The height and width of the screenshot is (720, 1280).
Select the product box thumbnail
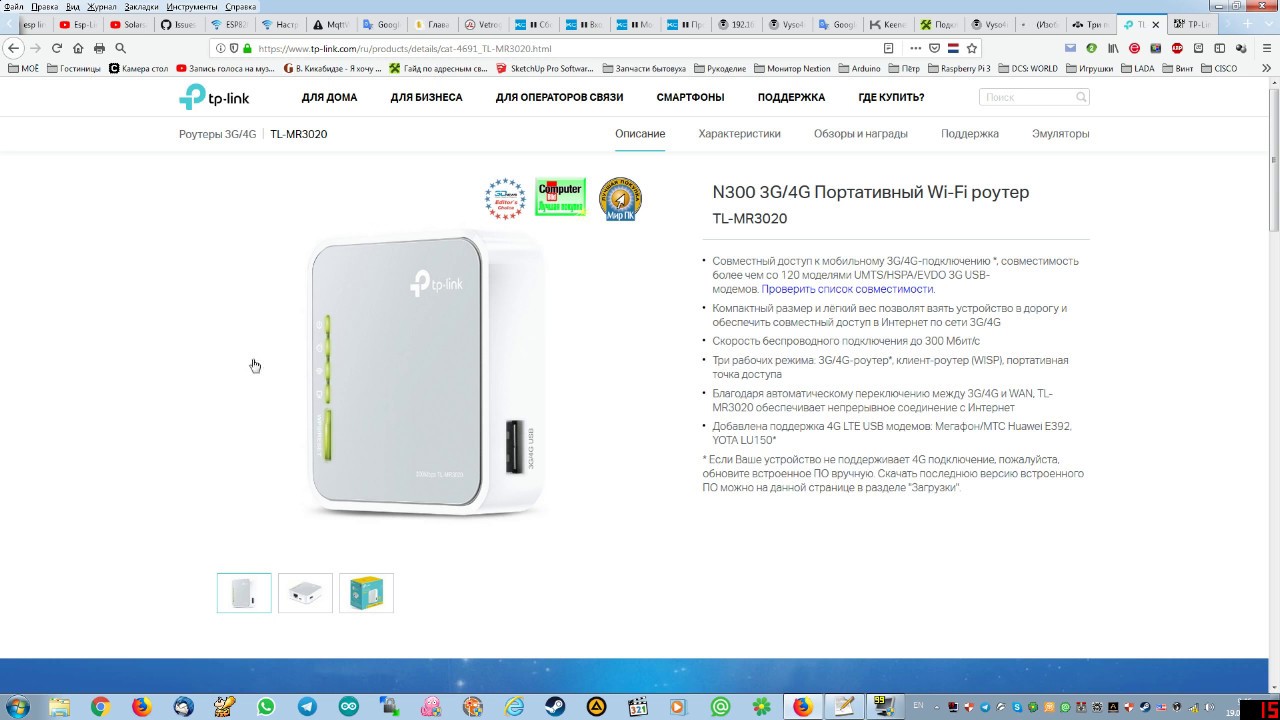pos(366,593)
